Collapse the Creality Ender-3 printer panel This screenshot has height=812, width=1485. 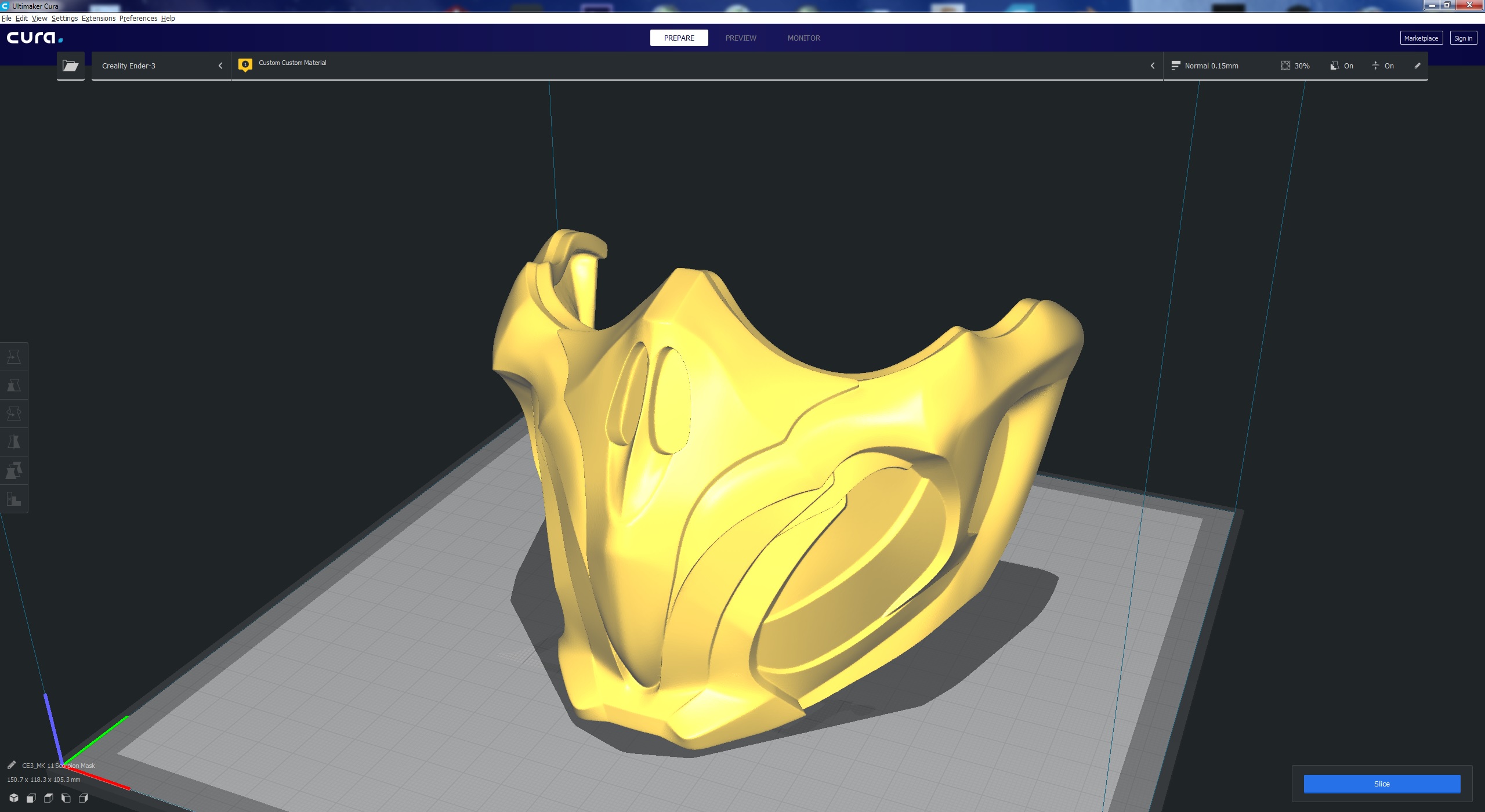(x=220, y=66)
